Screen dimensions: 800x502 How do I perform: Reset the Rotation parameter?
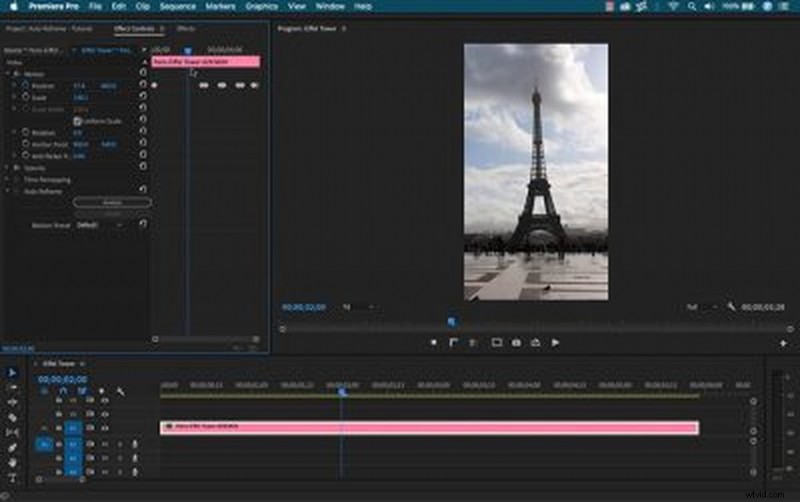point(143,132)
